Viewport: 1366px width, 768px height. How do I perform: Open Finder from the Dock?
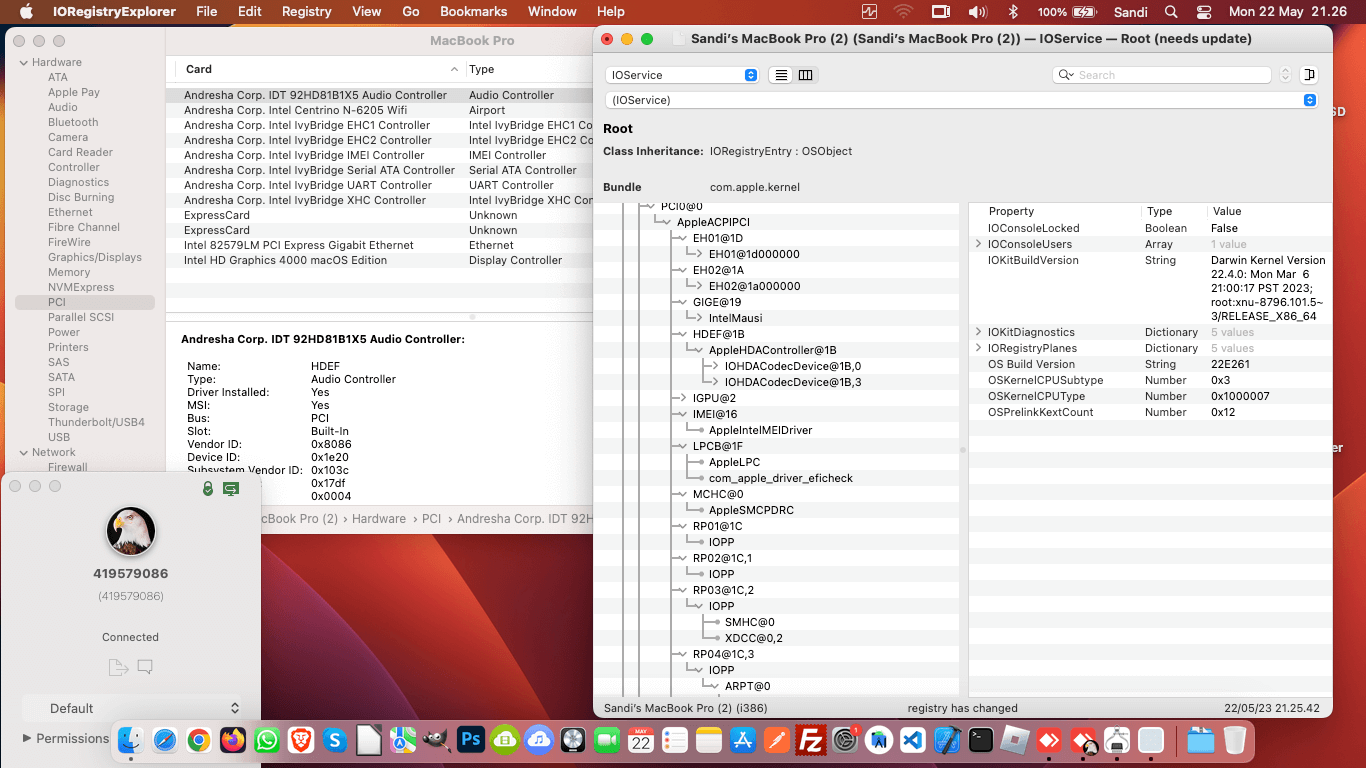tap(131, 740)
